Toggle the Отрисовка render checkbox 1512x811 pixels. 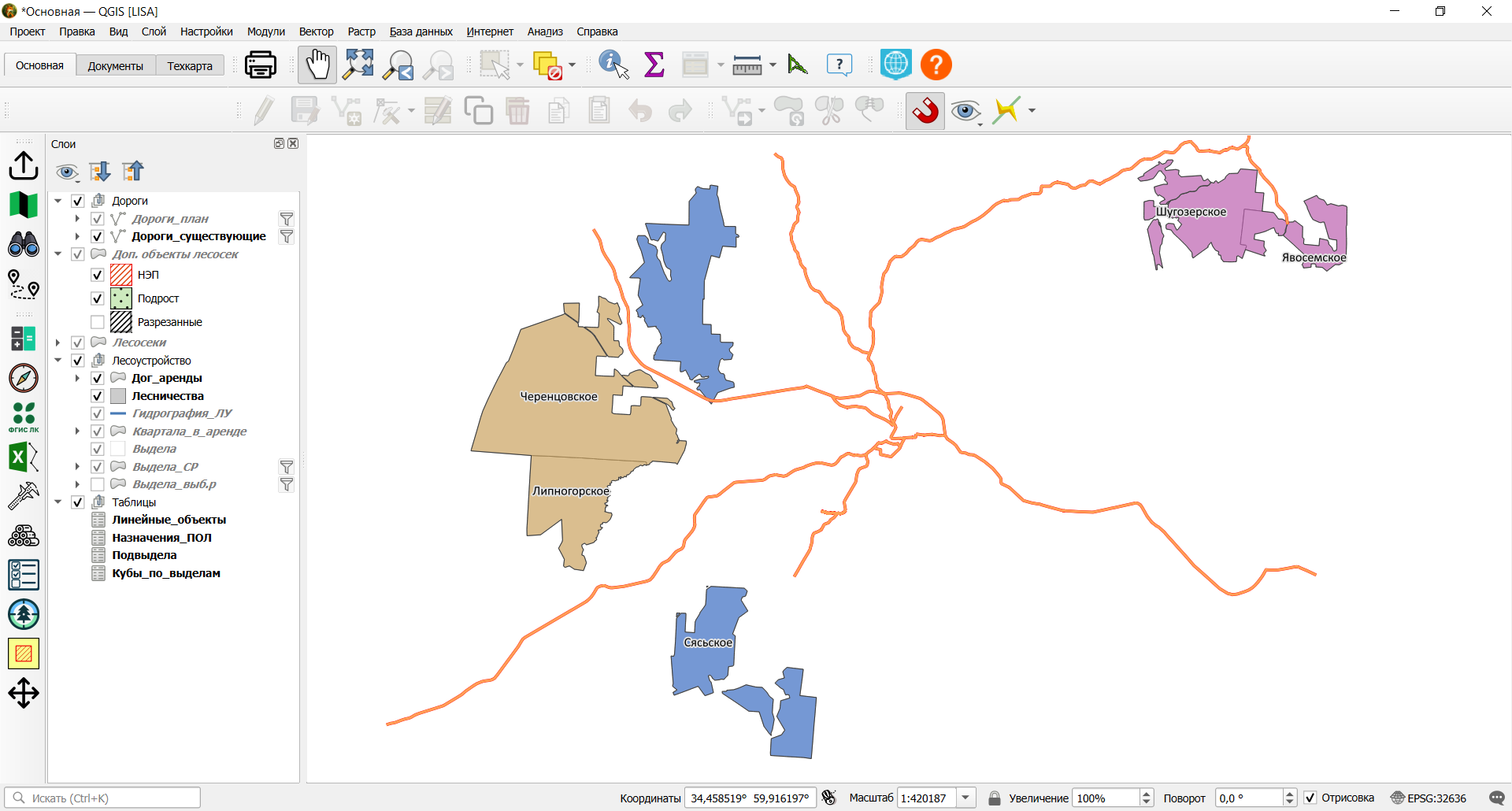(1310, 798)
